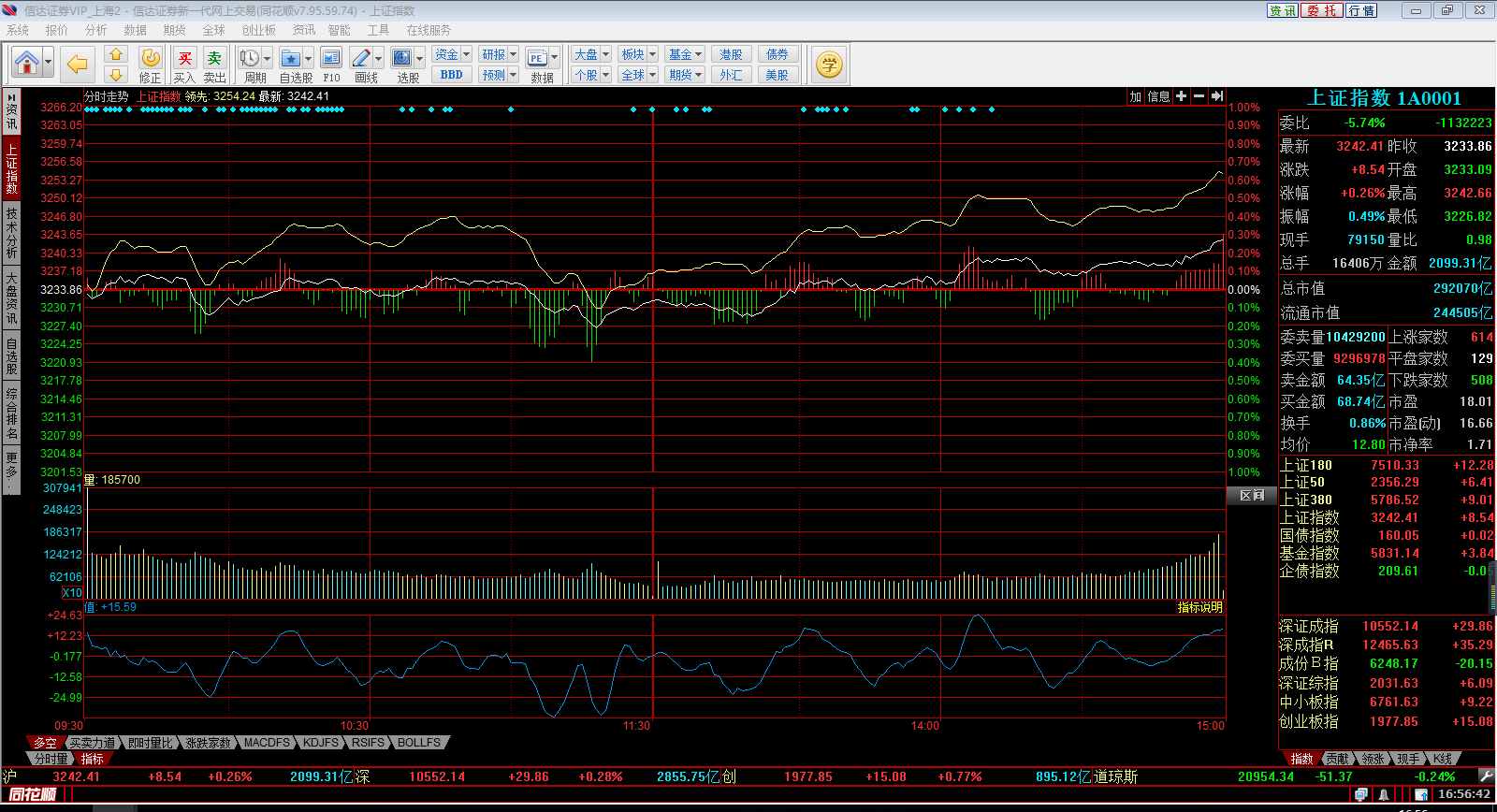The height and width of the screenshot is (812, 1497).
Task: Switch to the MACDFS indicator tab
Action: (x=267, y=742)
